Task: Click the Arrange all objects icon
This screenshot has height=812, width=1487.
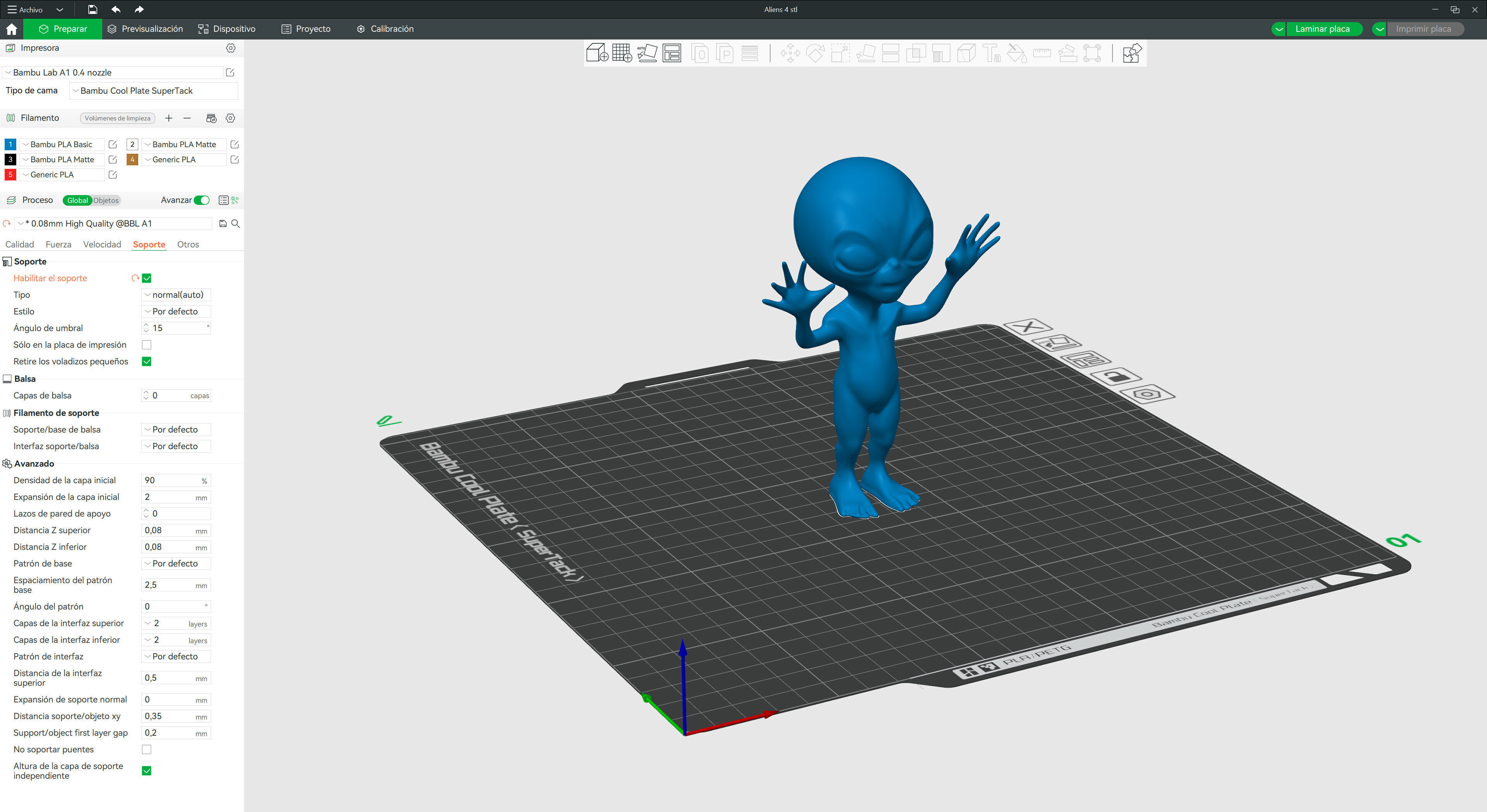Action: coord(671,53)
